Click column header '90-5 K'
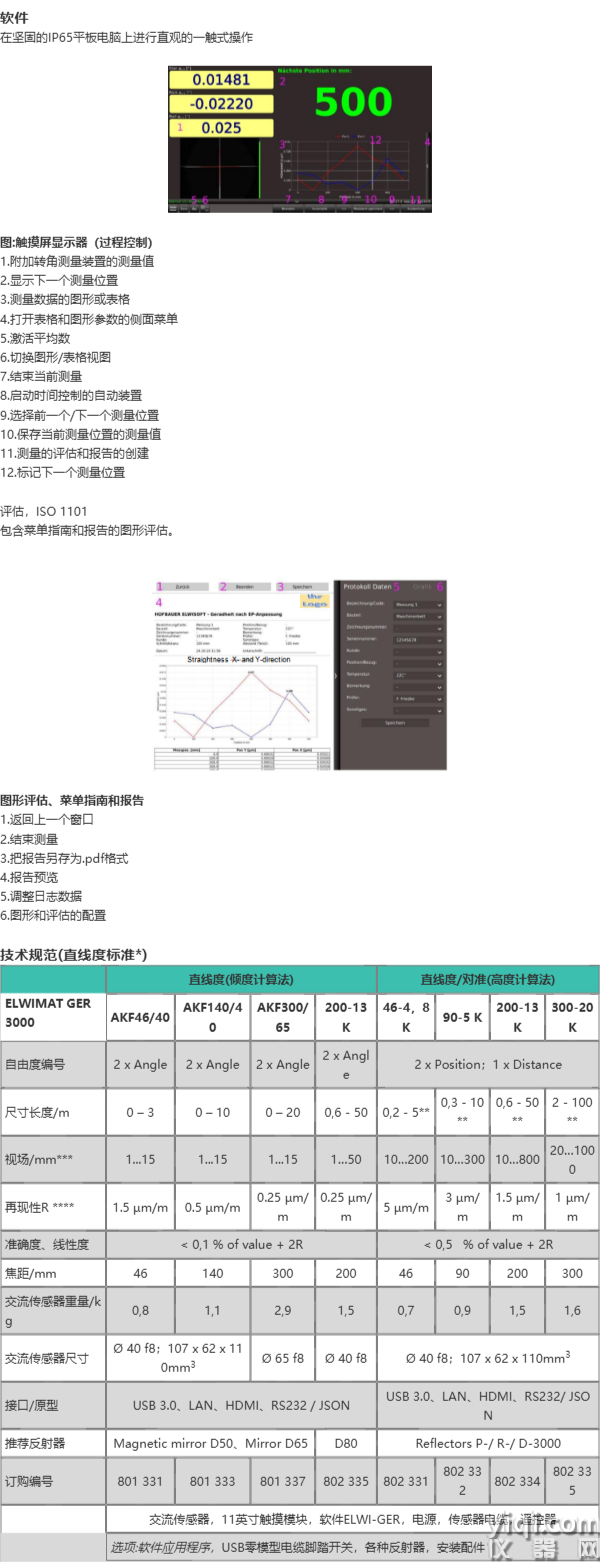Viewport: 600px width, 1562px height. (463, 1017)
